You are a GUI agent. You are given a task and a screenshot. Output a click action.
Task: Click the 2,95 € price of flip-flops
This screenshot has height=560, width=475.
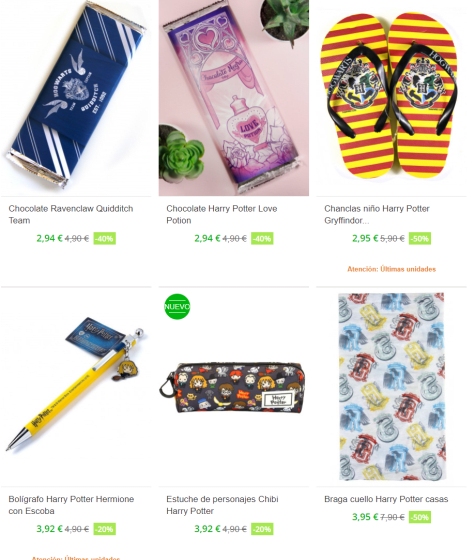click(365, 238)
